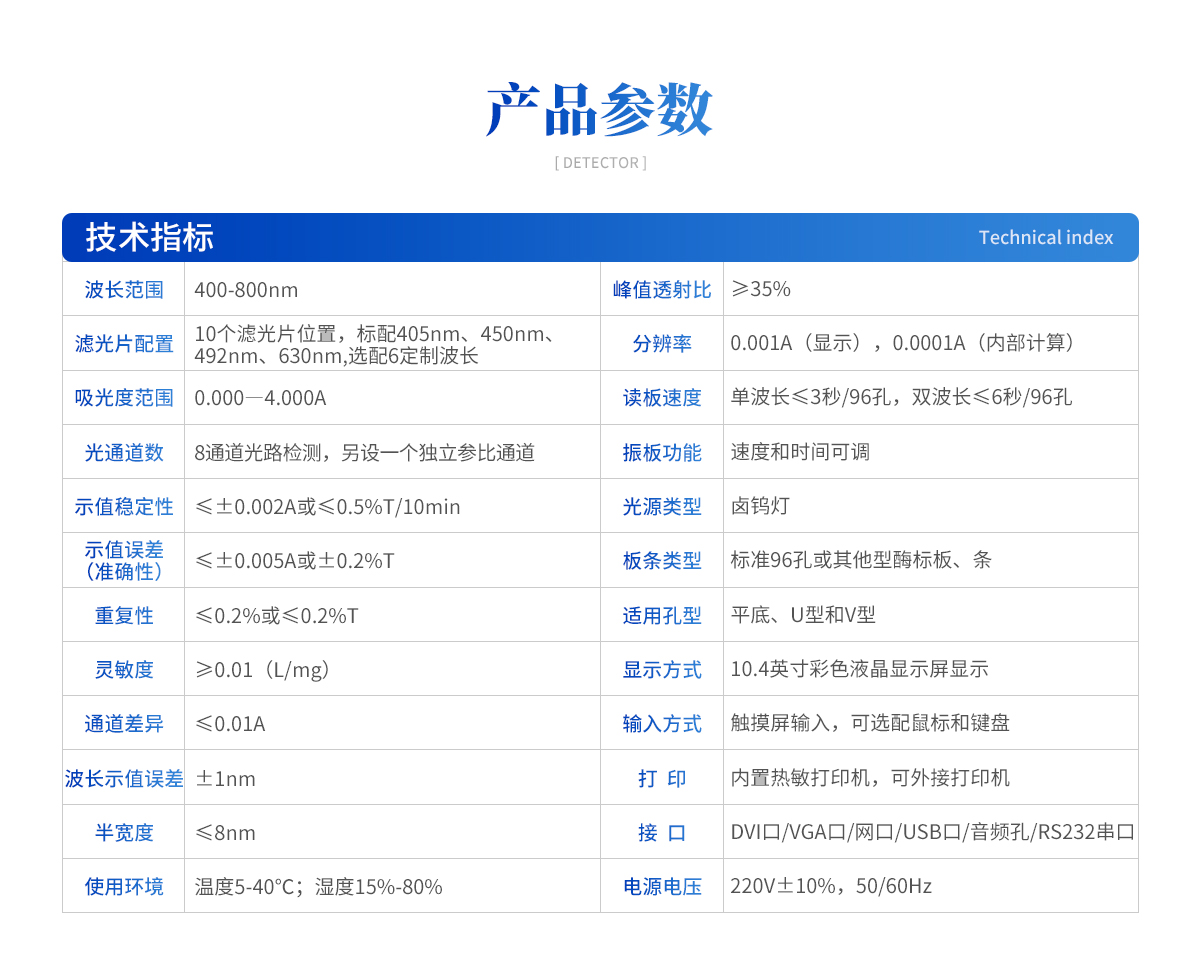Click the 峰值透射比 label cell
Viewport: 1200px width, 973px height.
coord(662,290)
